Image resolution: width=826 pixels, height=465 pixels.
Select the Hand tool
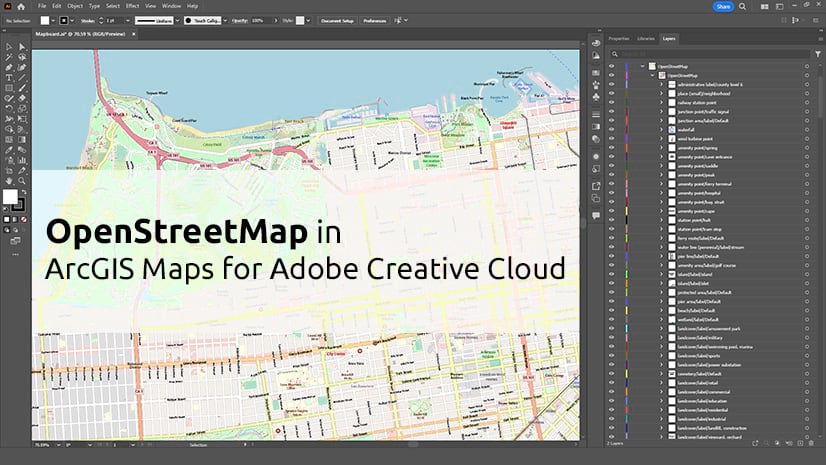click(x=8, y=180)
